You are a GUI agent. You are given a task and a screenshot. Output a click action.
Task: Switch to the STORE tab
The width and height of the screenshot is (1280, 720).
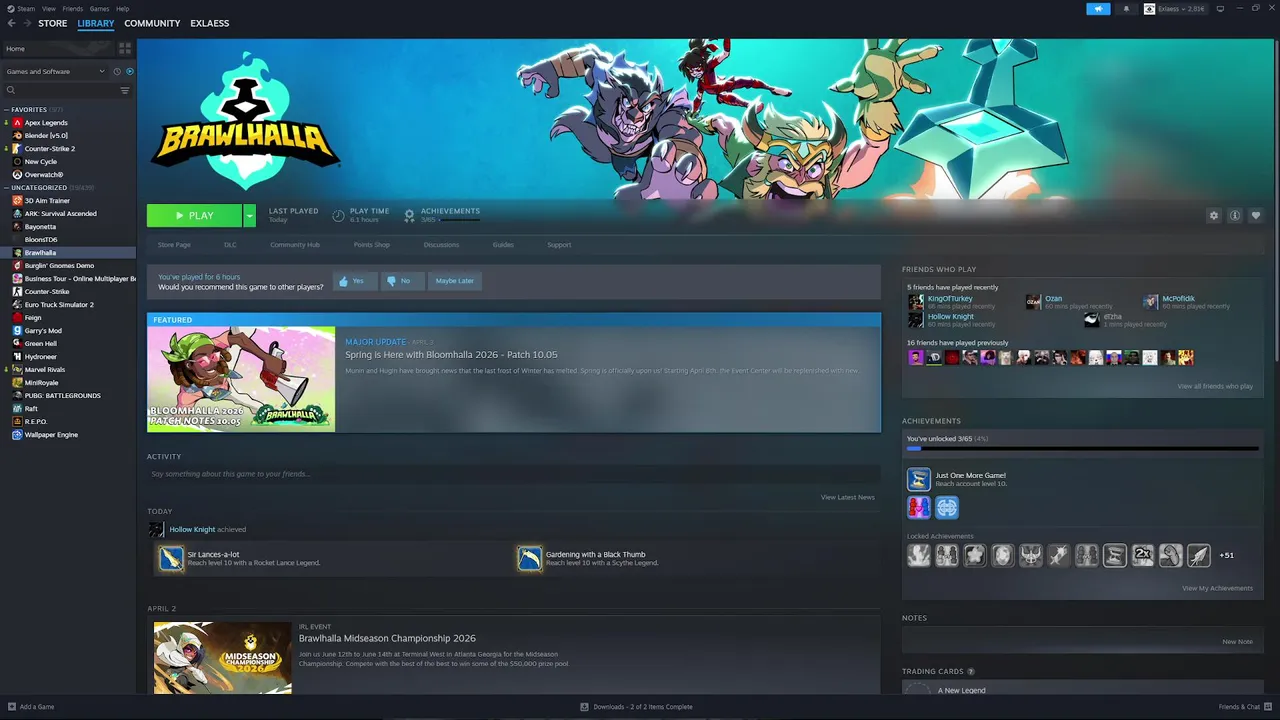[x=53, y=23]
